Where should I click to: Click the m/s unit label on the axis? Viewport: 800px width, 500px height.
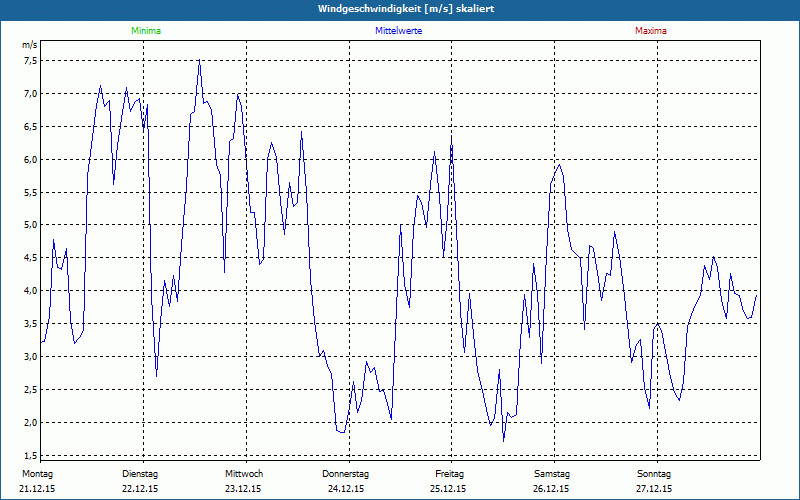pyautogui.click(x=29, y=45)
